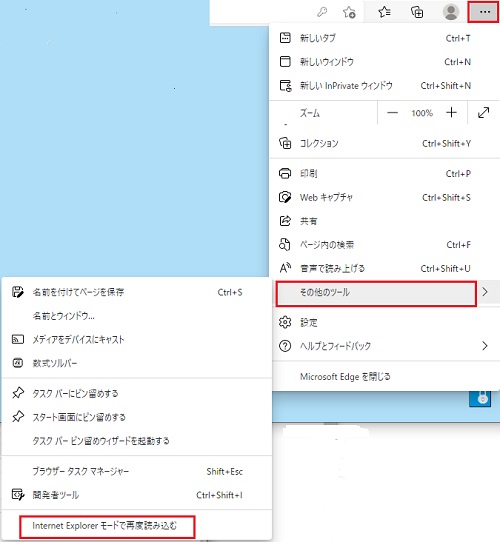The image size is (500, 542).
Task: Open the Settings and more ellipsis menu
Action: click(484, 12)
